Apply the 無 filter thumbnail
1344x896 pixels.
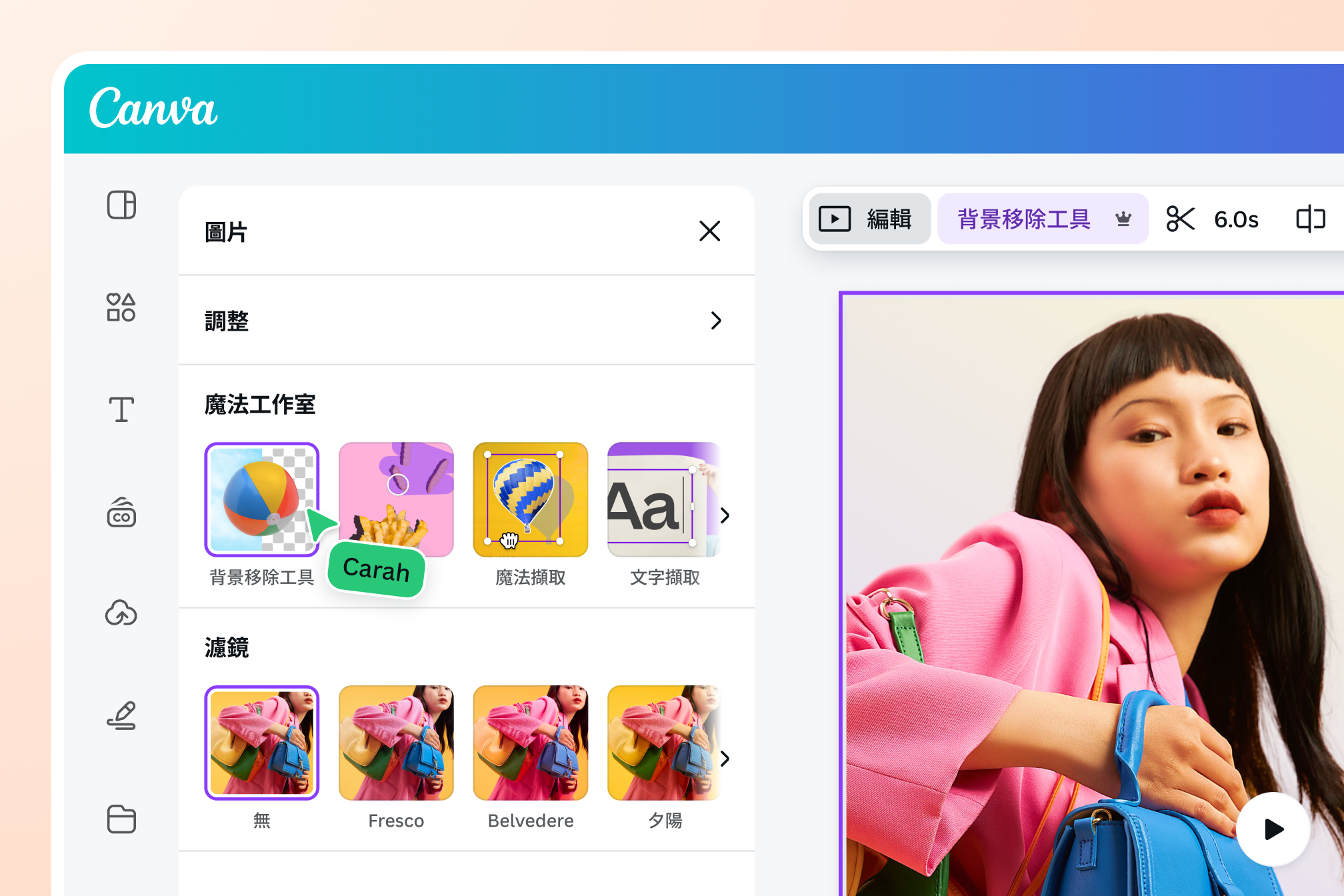coord(262,743)
